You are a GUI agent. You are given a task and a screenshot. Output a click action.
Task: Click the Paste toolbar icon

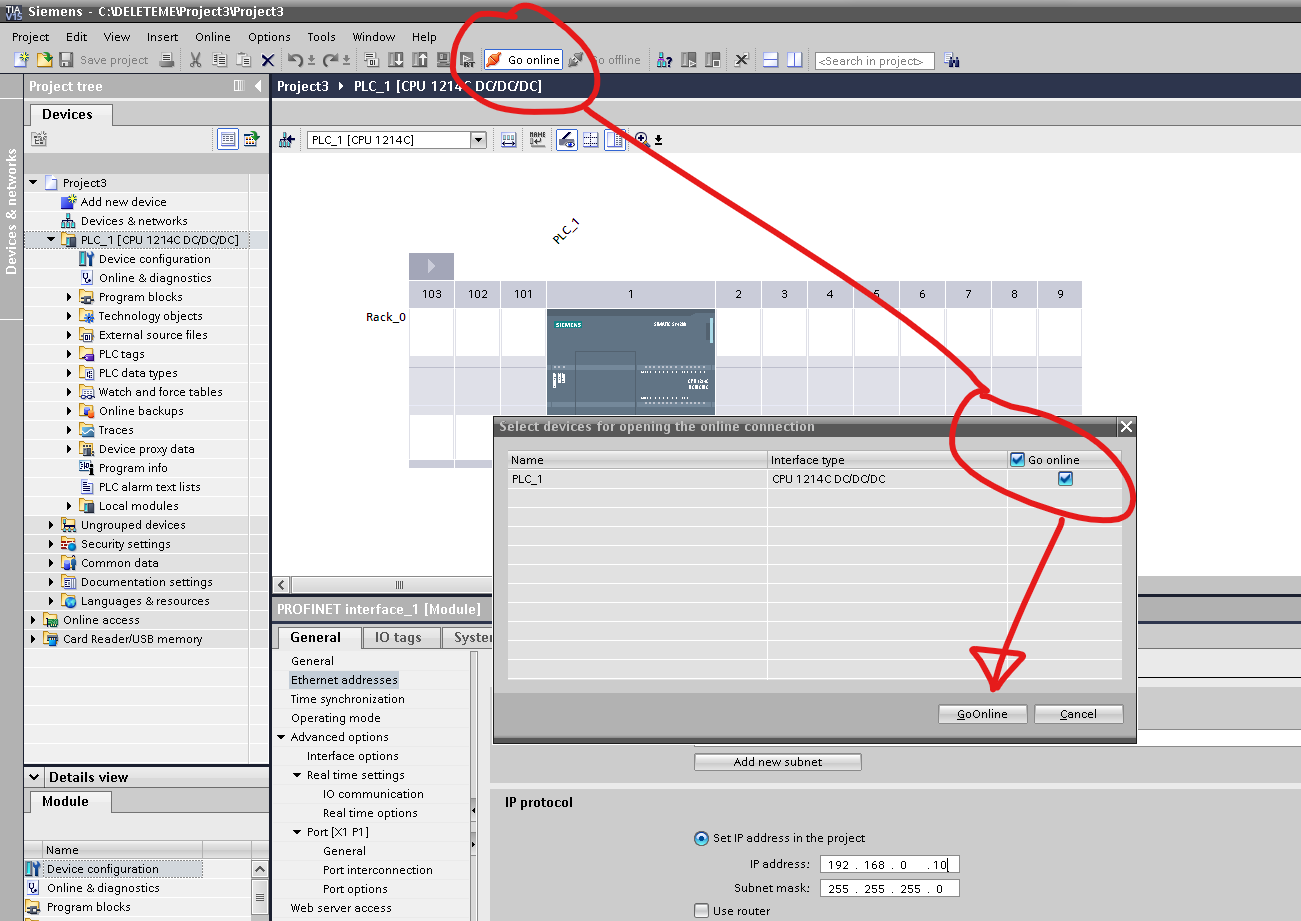[x=243, y=60]
